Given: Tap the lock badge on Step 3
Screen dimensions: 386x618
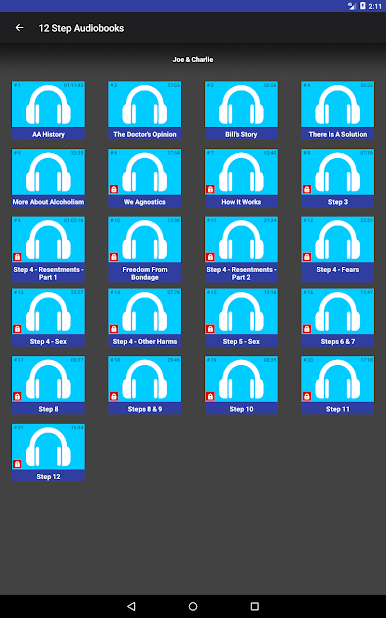Looking at the screenshot, I should pyautogui.click(x=307, y=189).
